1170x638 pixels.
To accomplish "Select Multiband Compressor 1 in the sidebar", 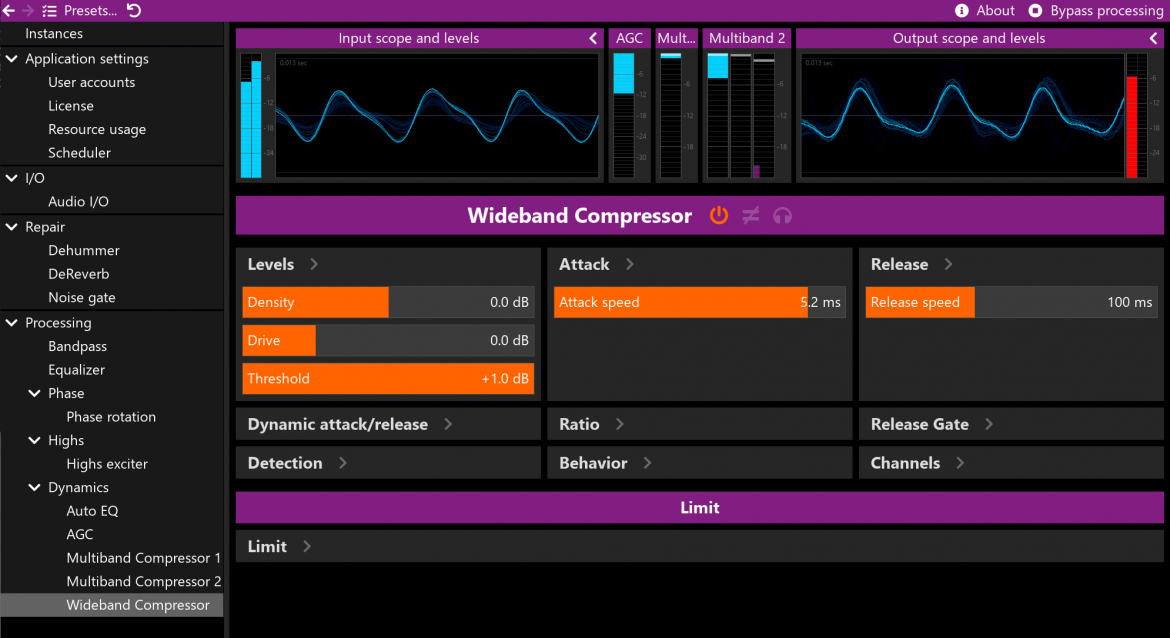I will (143, 558).
